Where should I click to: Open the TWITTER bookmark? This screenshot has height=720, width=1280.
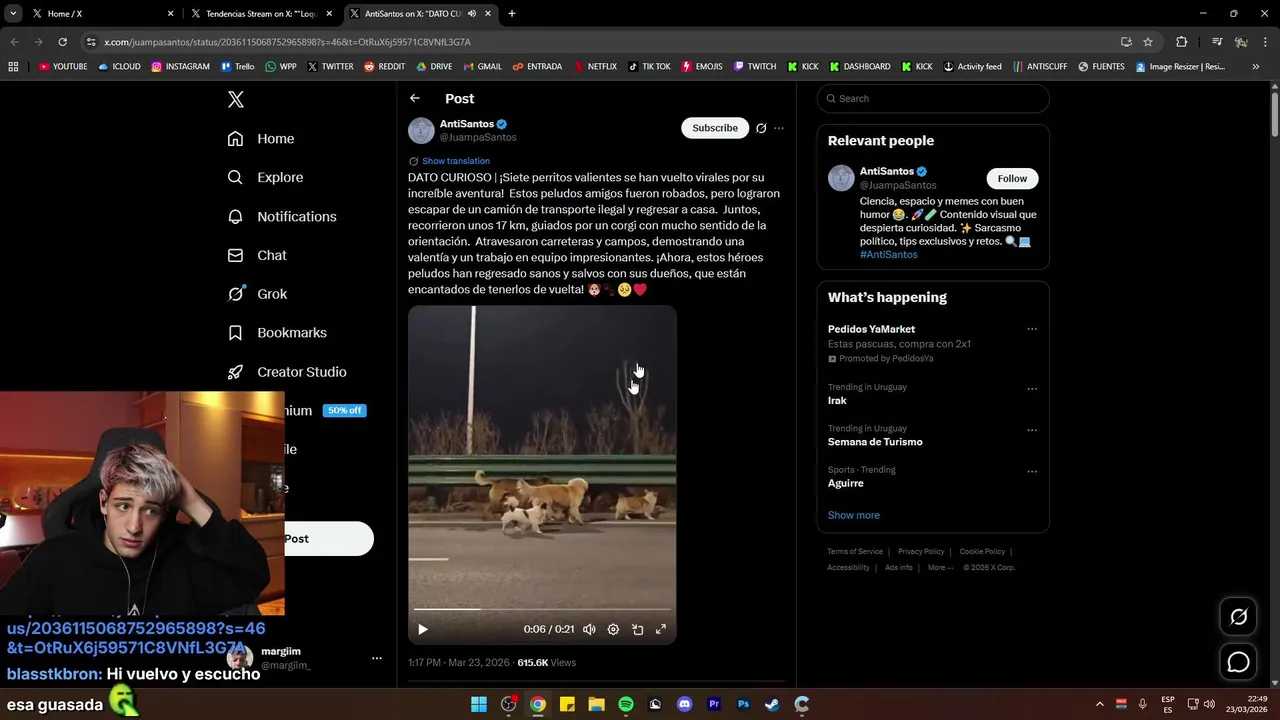pyautogui.click(x=330, y=67)
